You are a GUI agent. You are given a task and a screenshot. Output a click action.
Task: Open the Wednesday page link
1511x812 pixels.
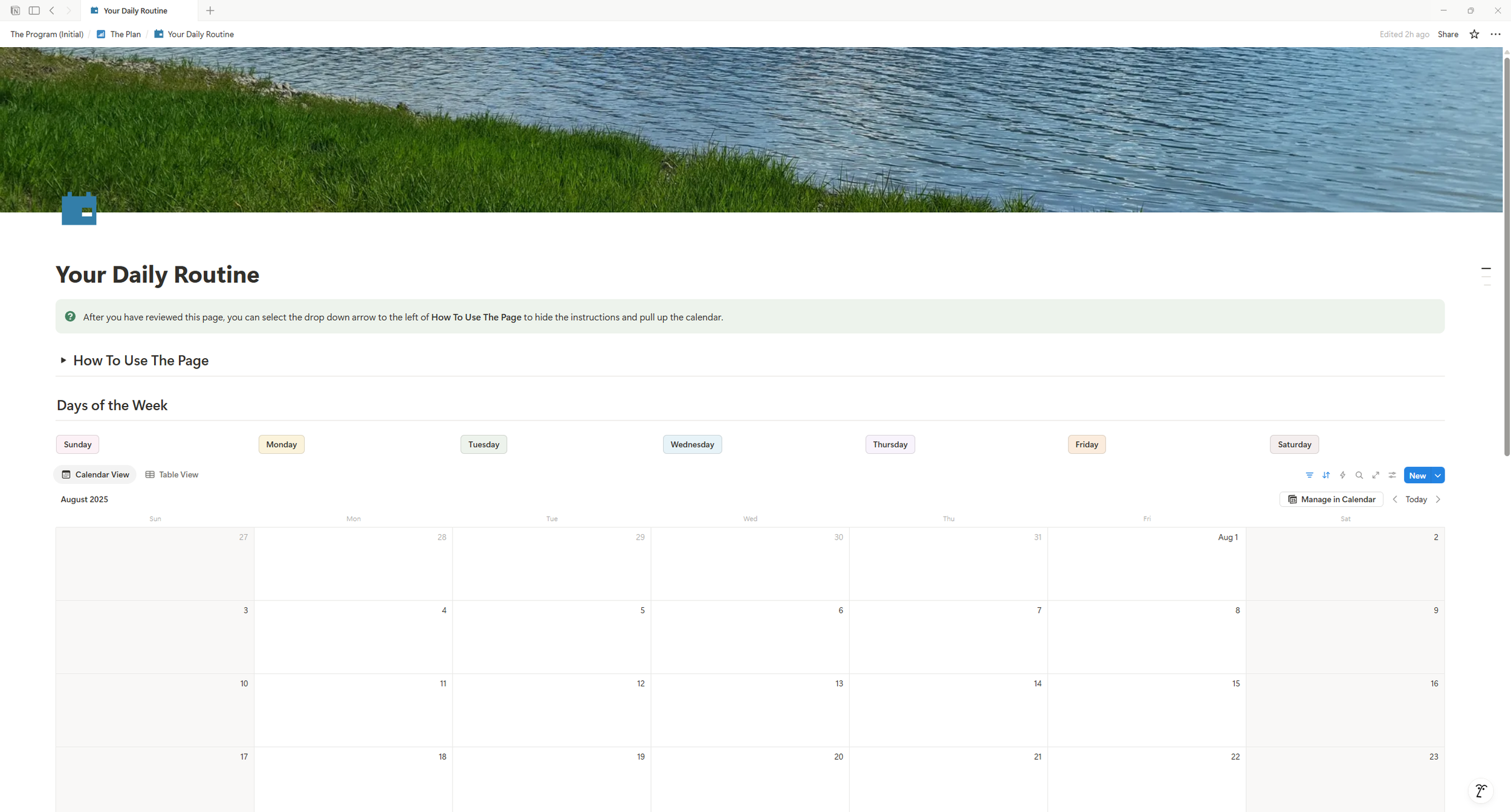point(691,444)
